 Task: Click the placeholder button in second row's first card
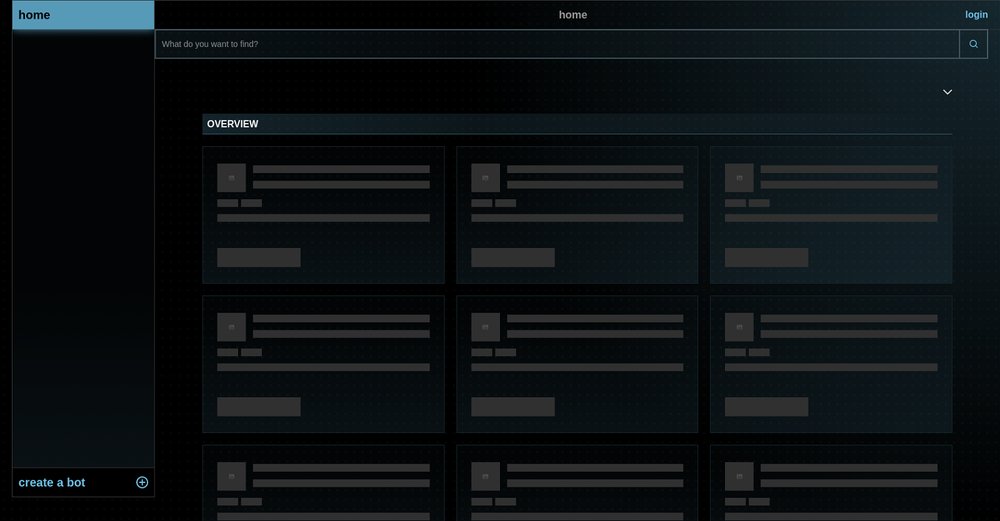point(259,406)
